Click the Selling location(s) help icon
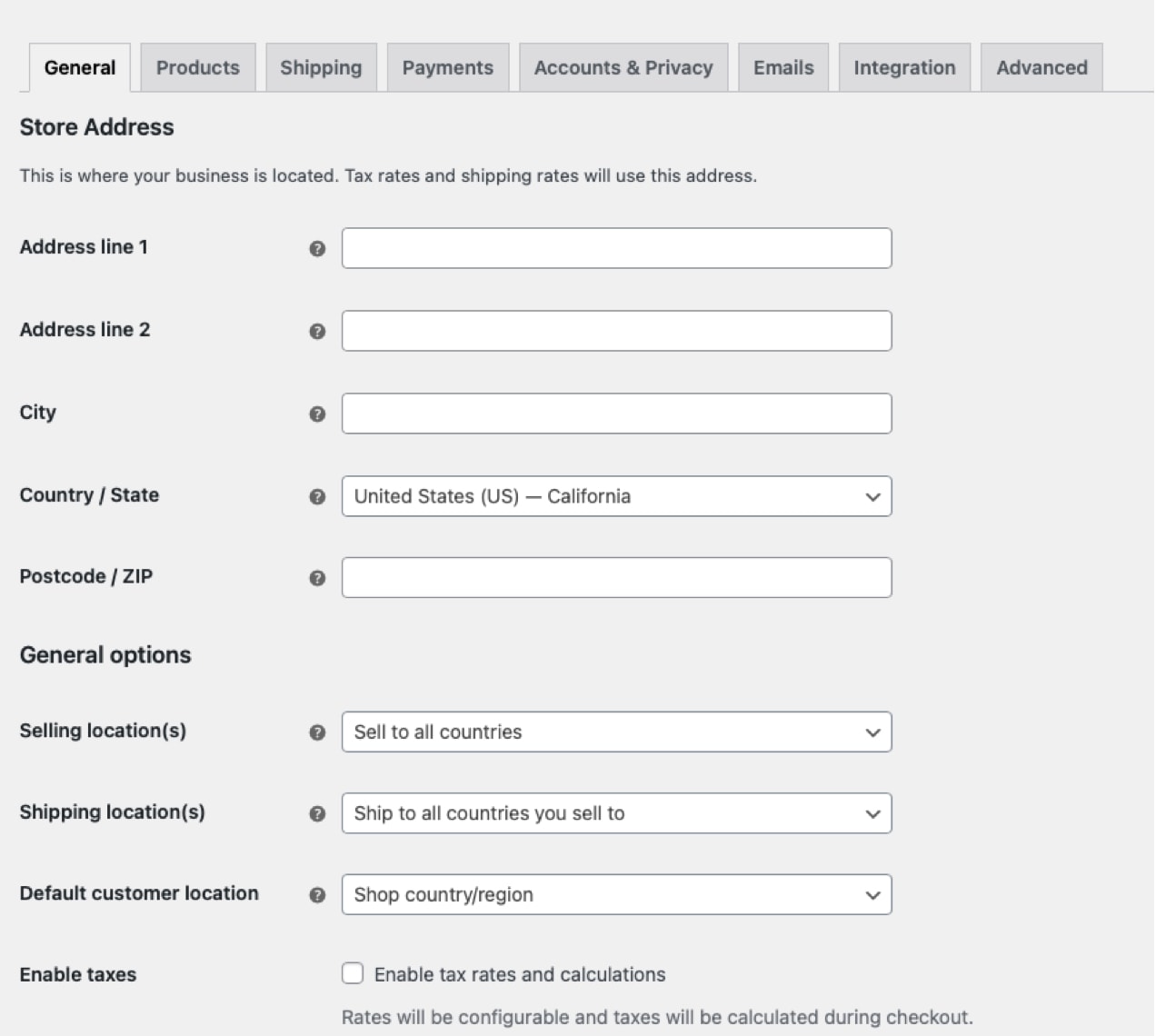The width and height of the screenshot is (1156, 1036). pyautogui.click(x=316, y=732)
